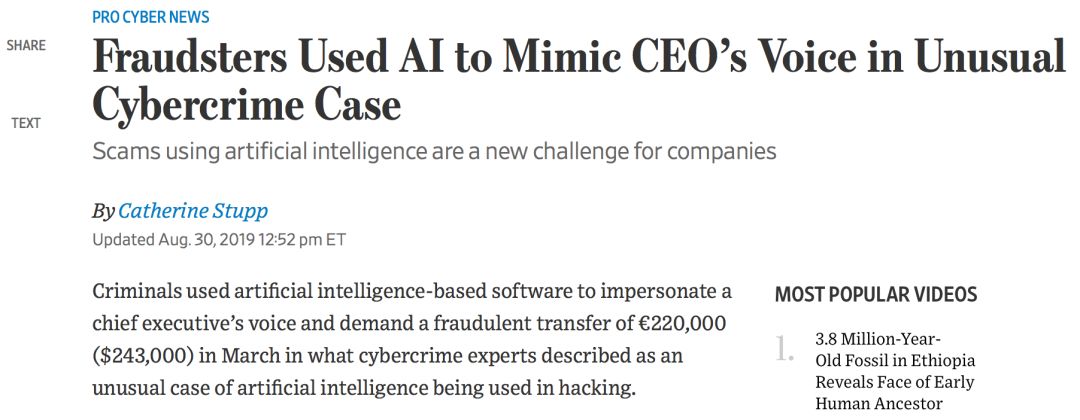Open the PRO CYBER NEWS section link

[150, 17]
